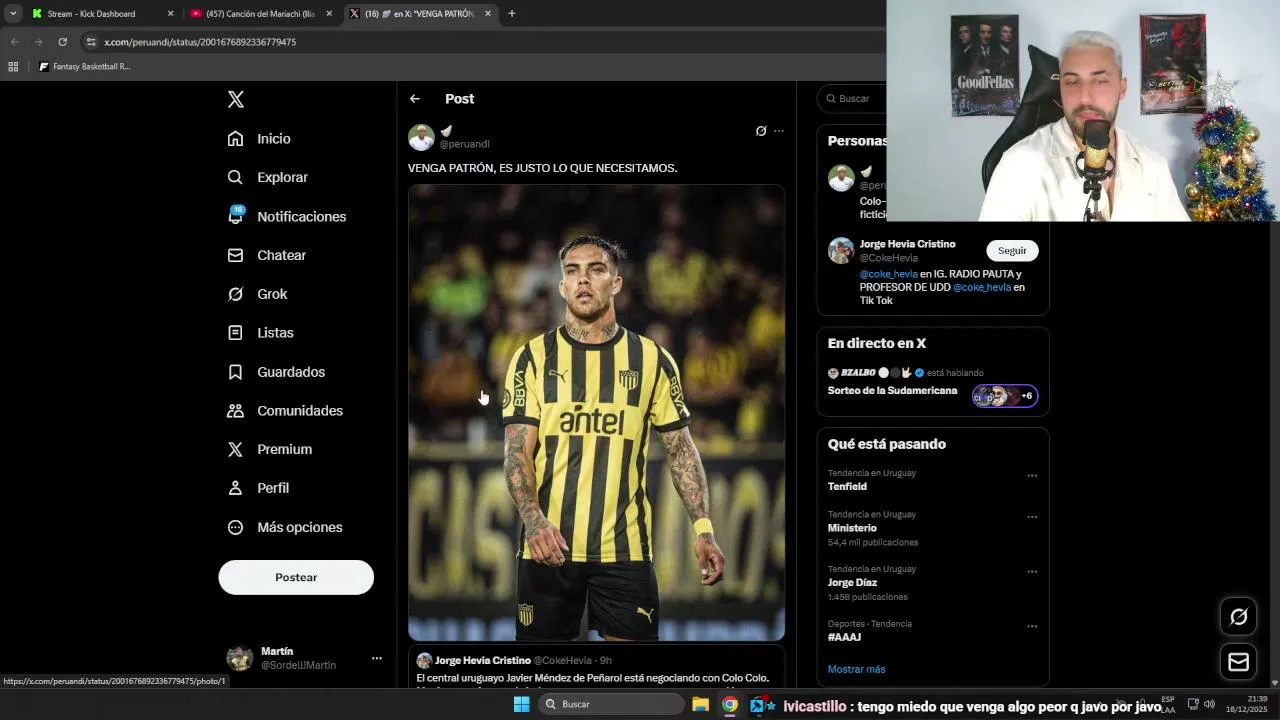Open the Peñarol player photo
Viewport: 1280px width, 720px height.
[596, 412]
